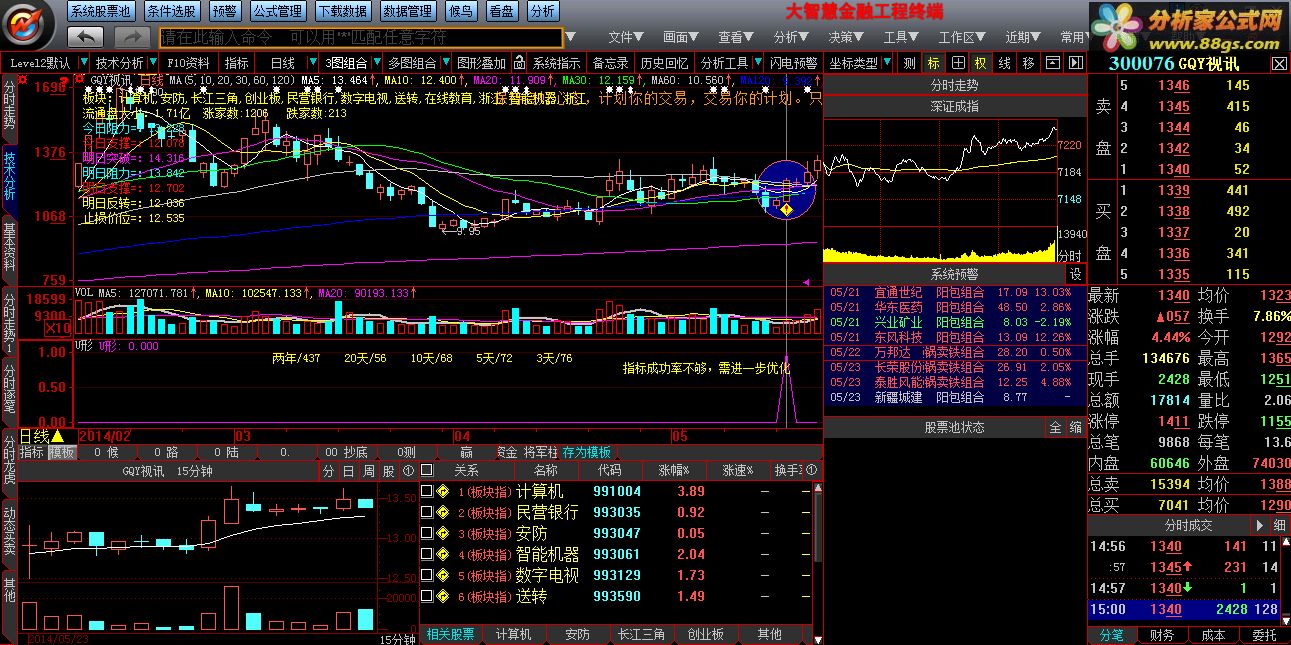Select the 线 line drawing icon
Image resolution: width=1291 pixels, height=645 pixels.
click(x=1004, y=62)
